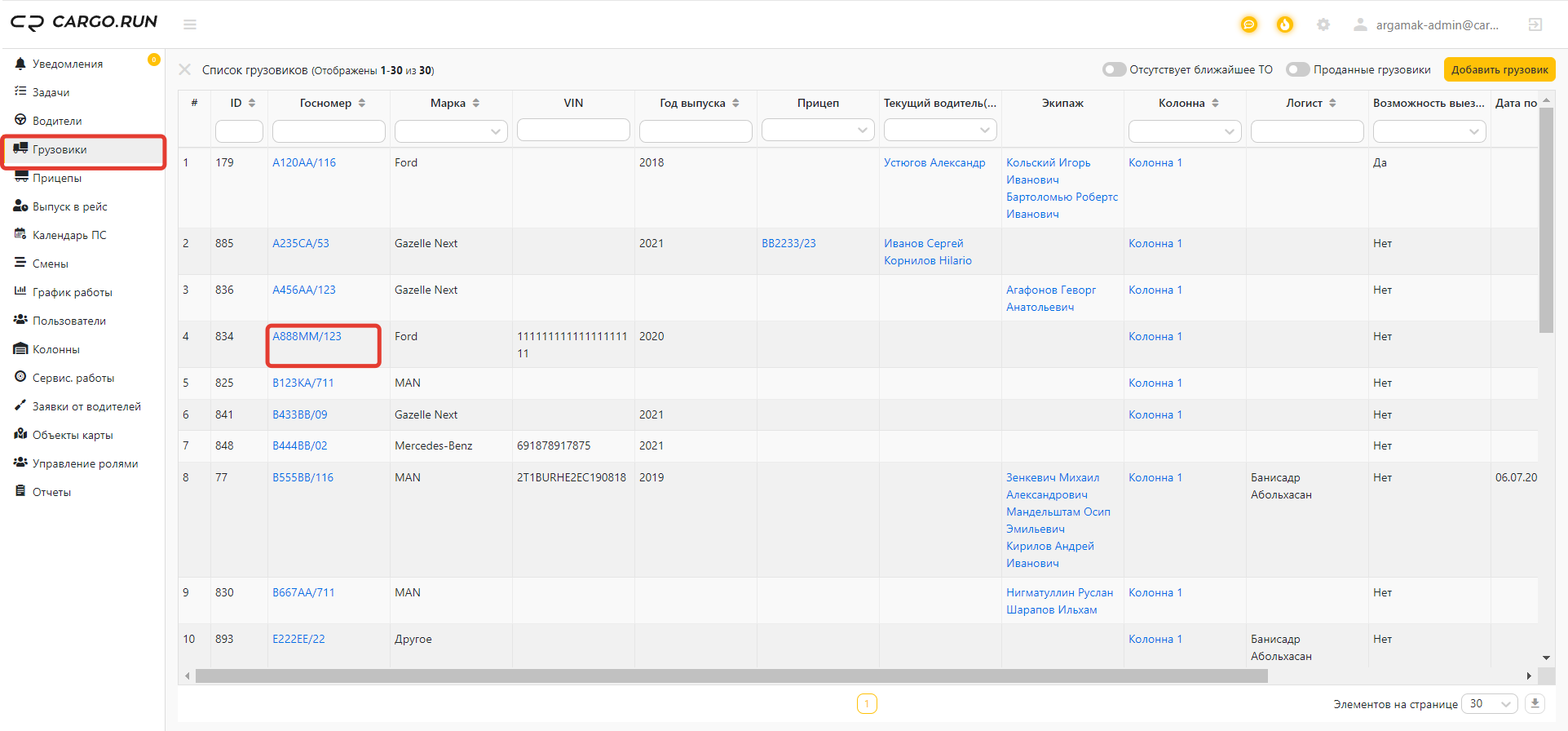Open the Колонна filter dropdown
Image resolution: width=1568 pixels, height=731 pixels.
[1185, 131]
